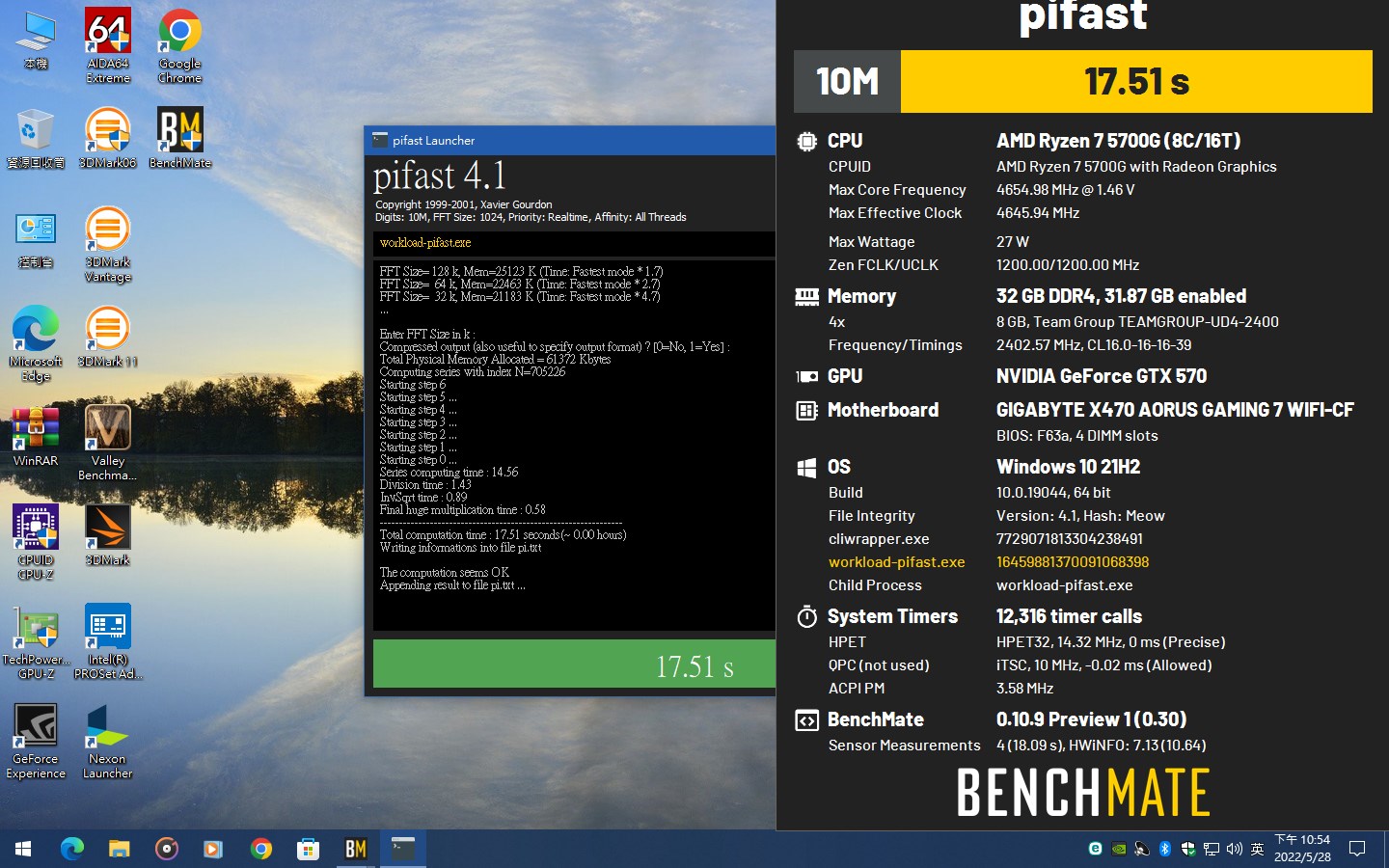
Task: Open the Control Panel (控制台) desktop icon
Action: (36, 238)
